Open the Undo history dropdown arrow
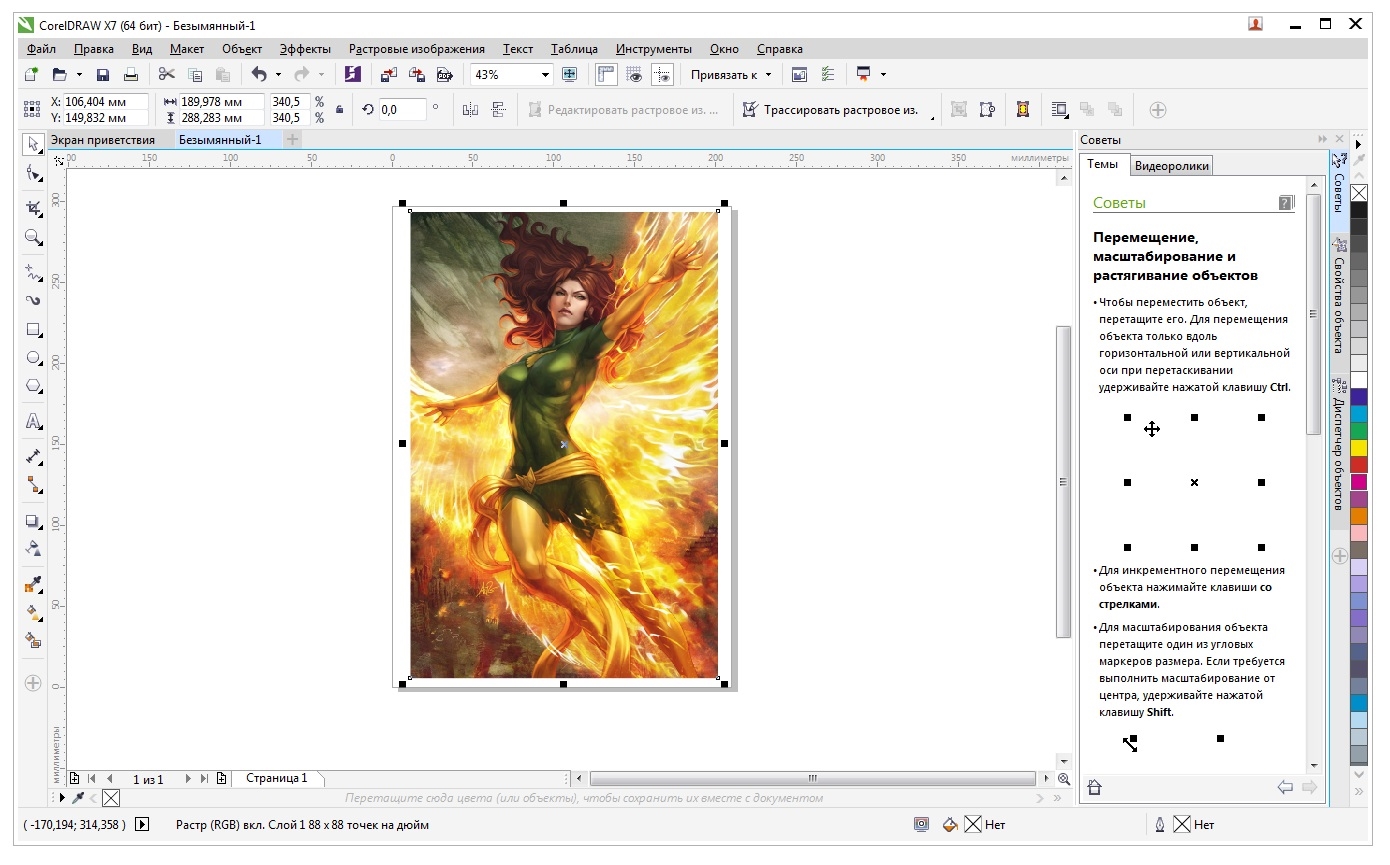This screenshot has height=865, width=1390. 278,74
